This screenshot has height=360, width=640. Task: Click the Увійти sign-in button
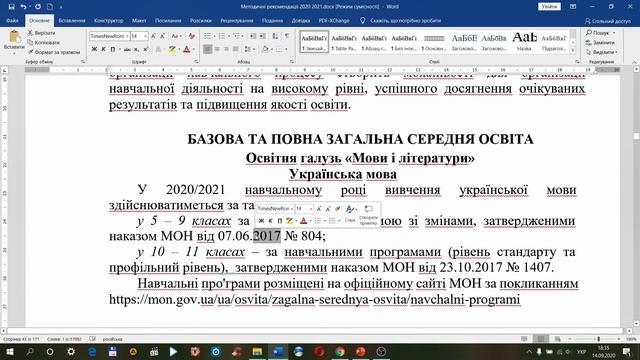pyautogui.click(x=549, y=7)
